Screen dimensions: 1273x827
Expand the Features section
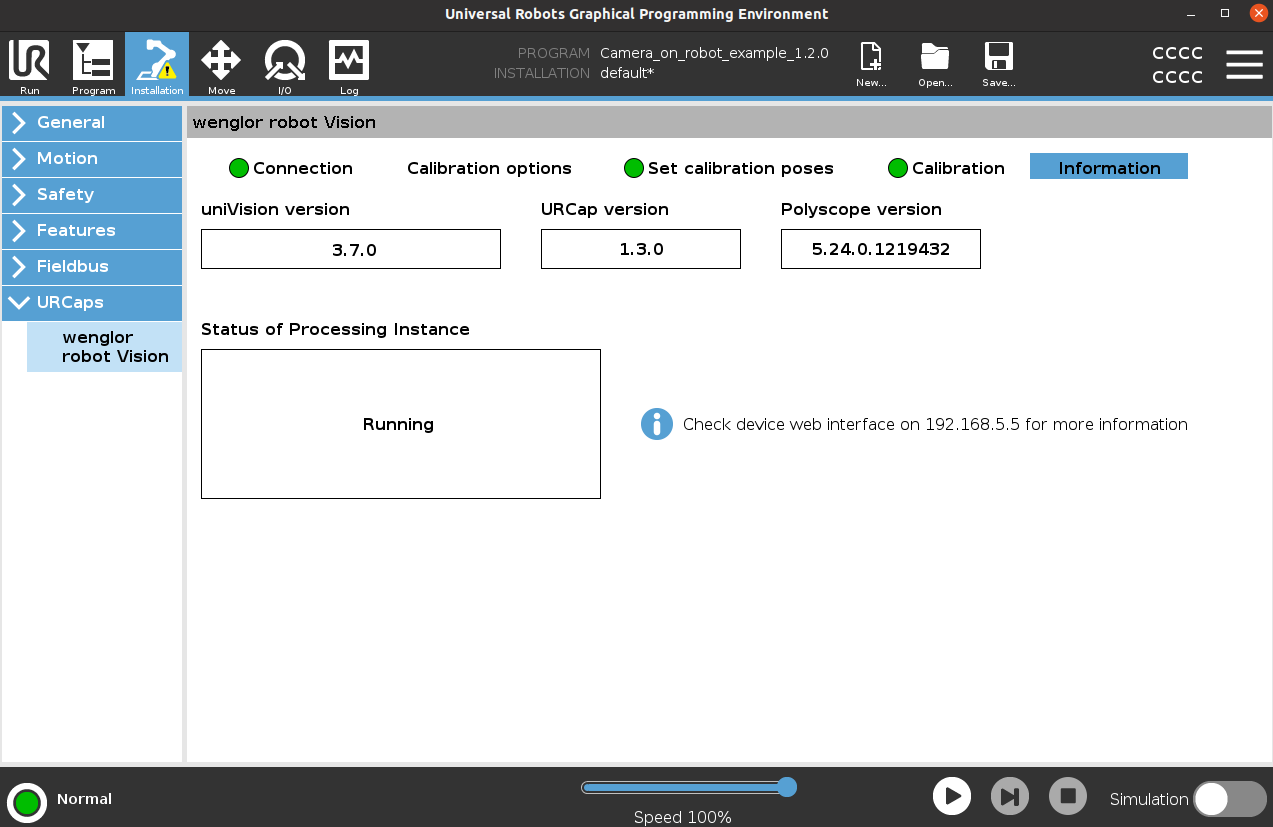92,231
